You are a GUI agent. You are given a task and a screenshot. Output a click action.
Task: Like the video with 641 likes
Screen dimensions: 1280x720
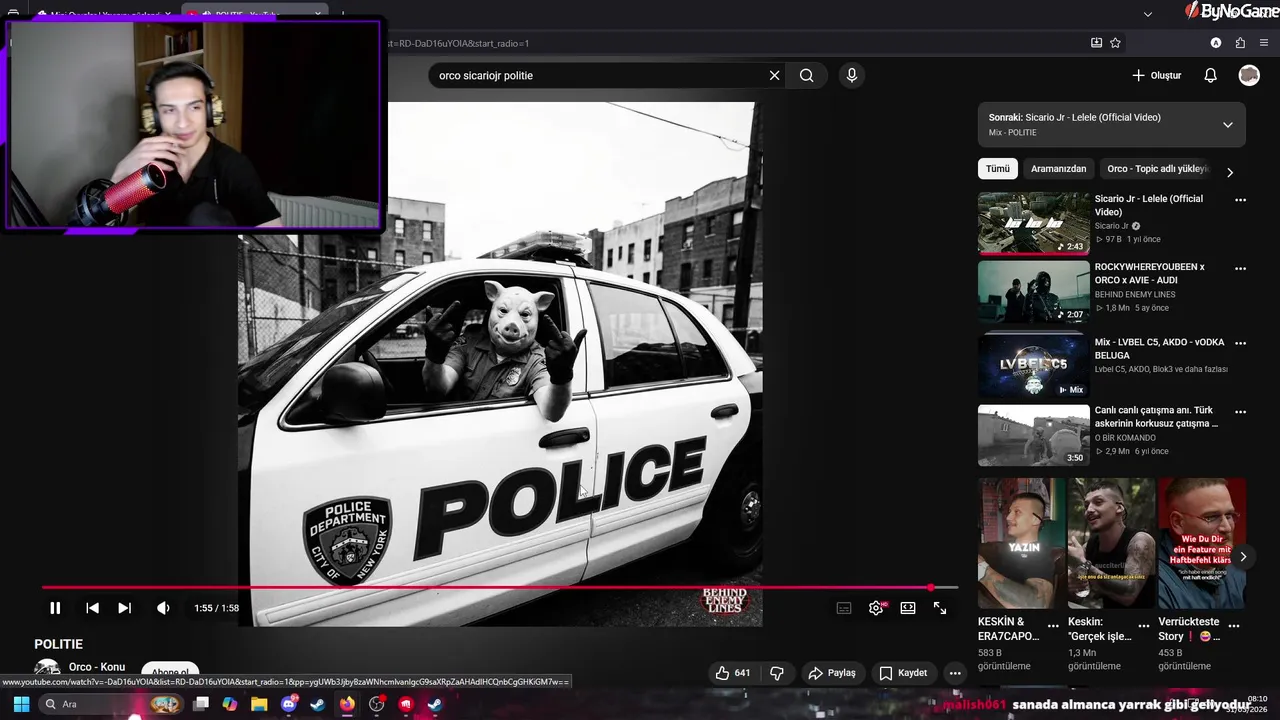pos(733,673)
